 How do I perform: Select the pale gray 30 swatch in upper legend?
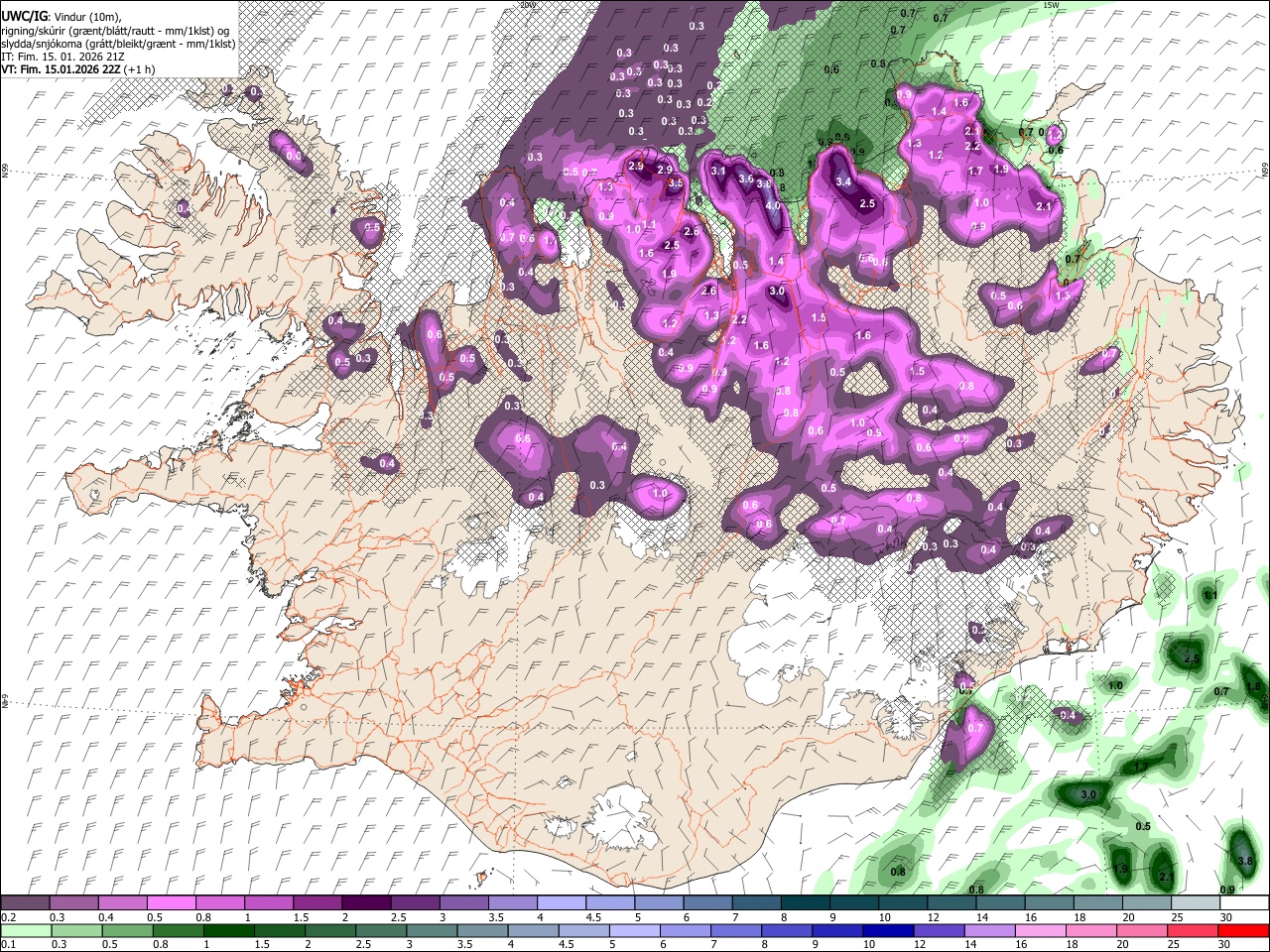coord(1245,903)
